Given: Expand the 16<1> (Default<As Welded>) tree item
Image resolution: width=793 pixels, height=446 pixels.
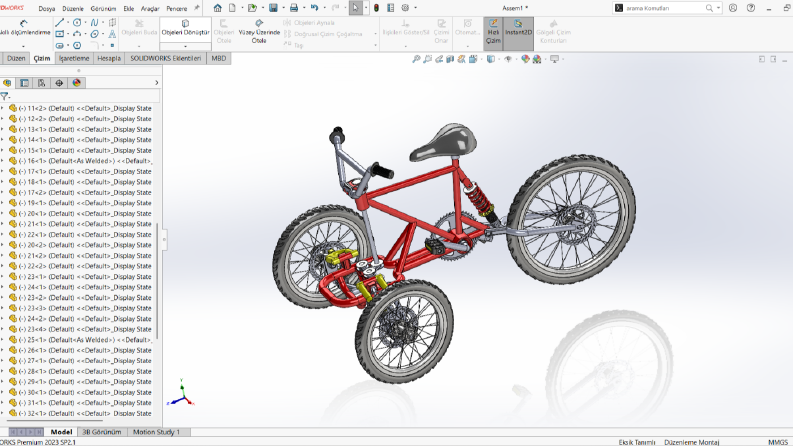Looking at the screenshot, I should coord(3,161).
